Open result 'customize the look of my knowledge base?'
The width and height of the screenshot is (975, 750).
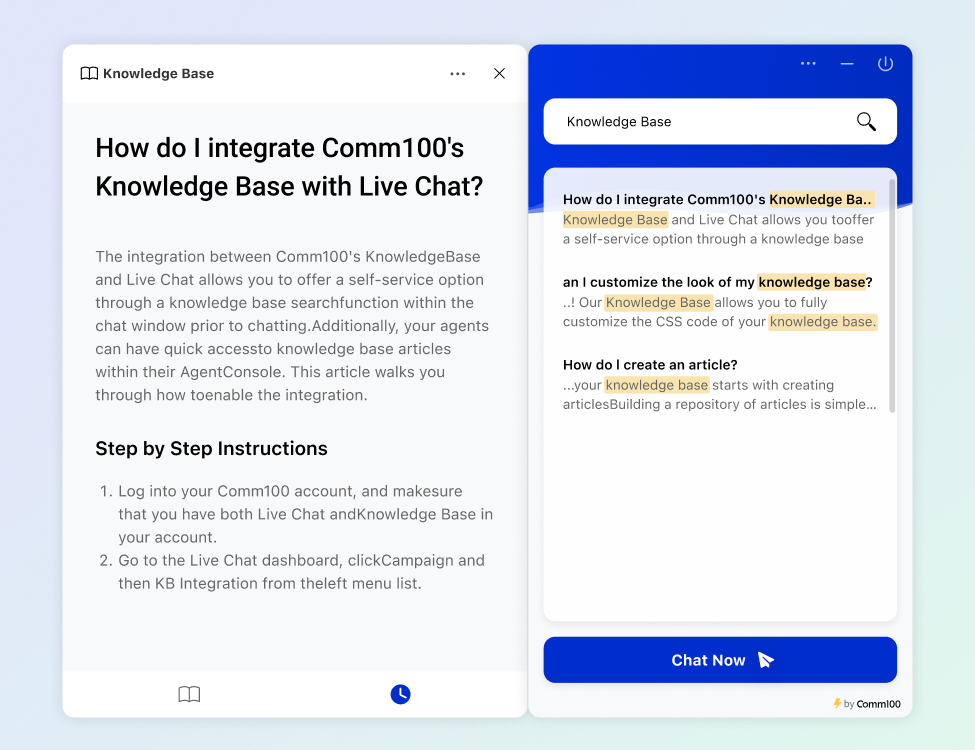click(x=718, y=282)
